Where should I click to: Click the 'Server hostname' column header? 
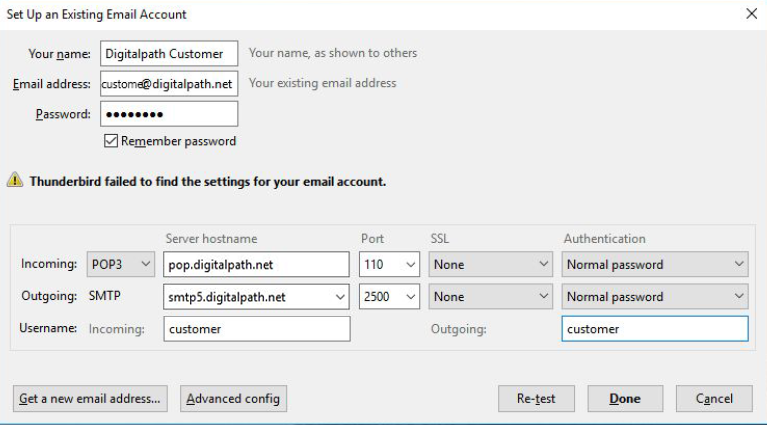point(211,239)
